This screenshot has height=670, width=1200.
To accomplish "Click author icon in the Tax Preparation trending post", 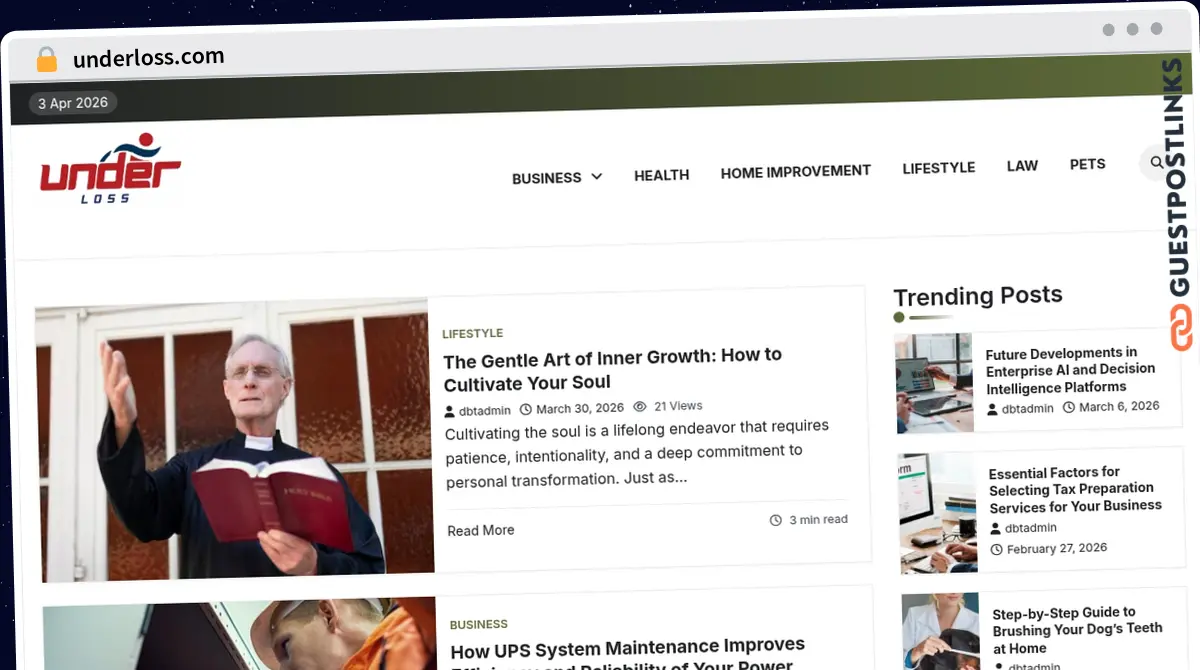I will [x=995, y=528].
